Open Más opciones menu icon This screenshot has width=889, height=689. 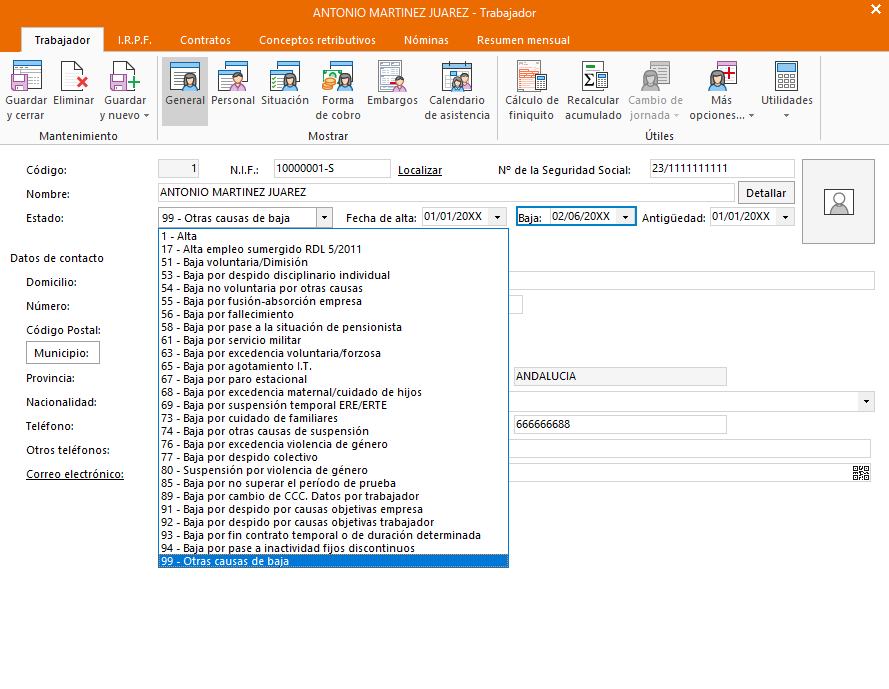721,76
